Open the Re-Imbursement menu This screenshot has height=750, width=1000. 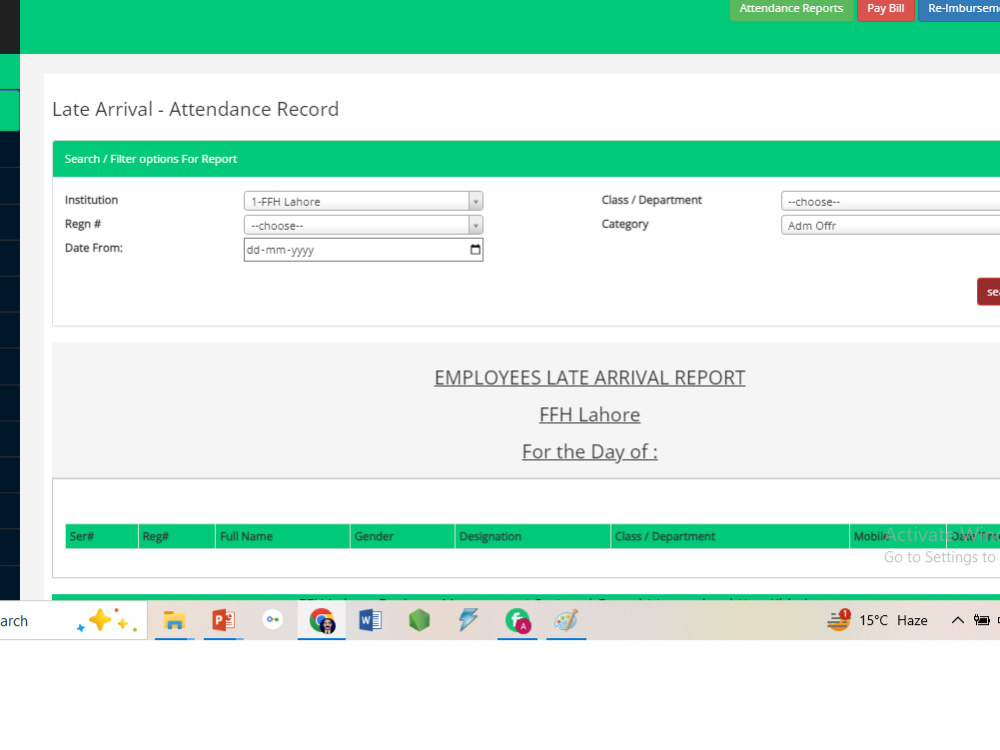(959, 9)
